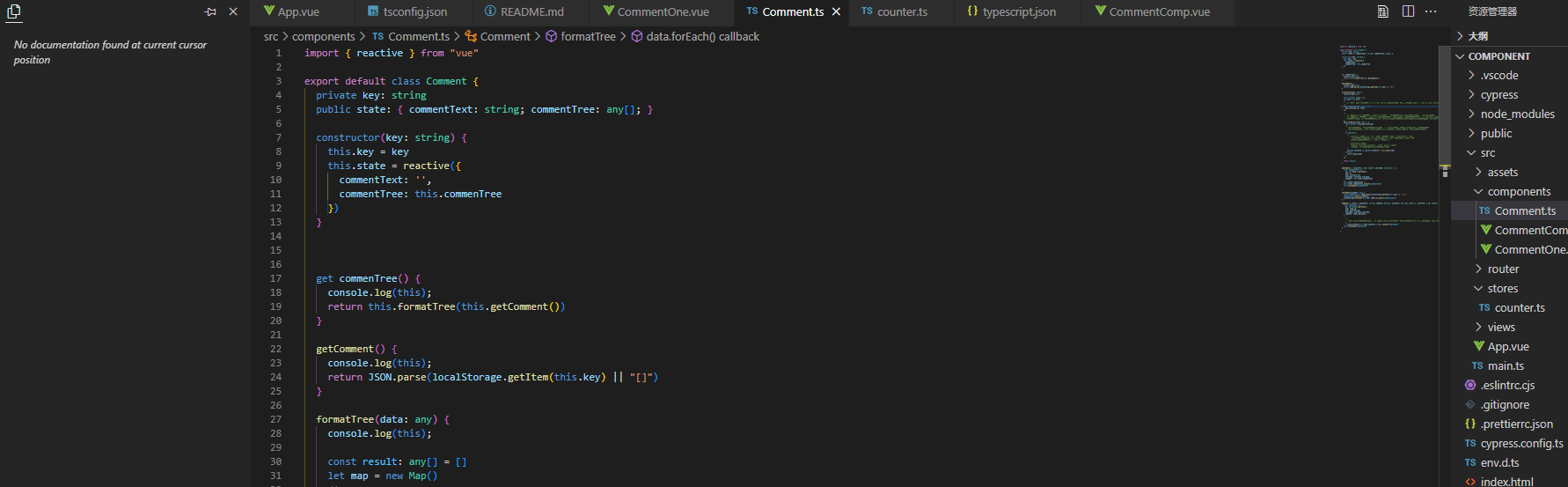
Task: Split the editor to the right
Action: tap(1408, 11)
